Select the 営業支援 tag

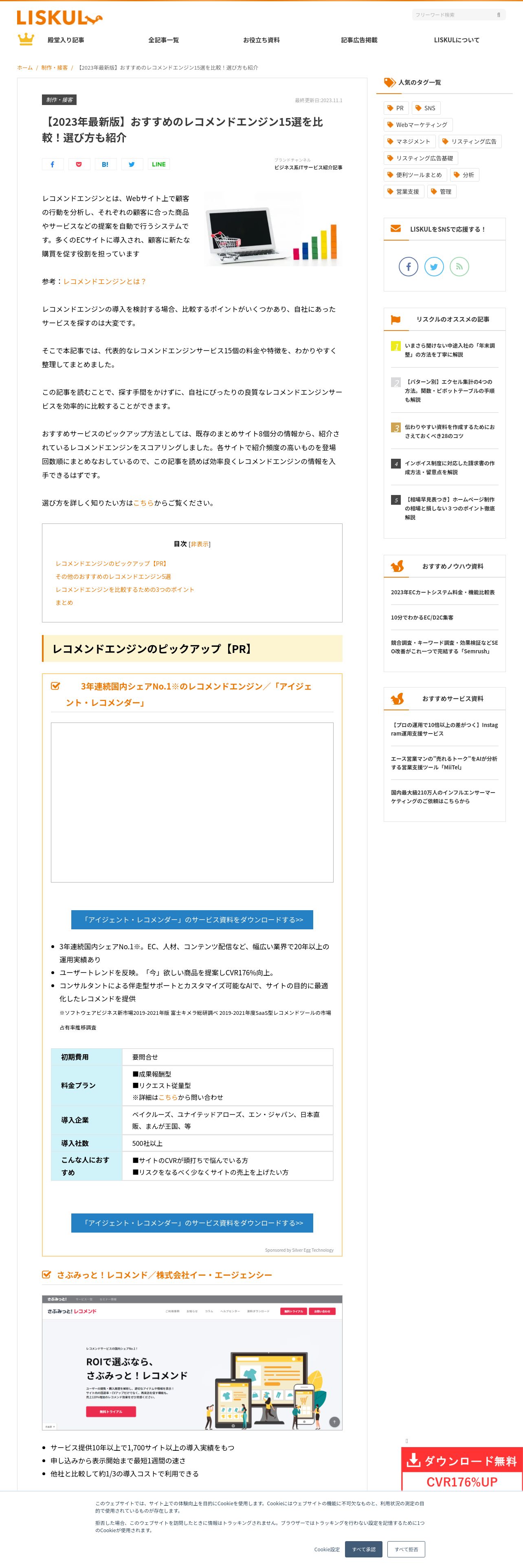(x=403, y=191)
